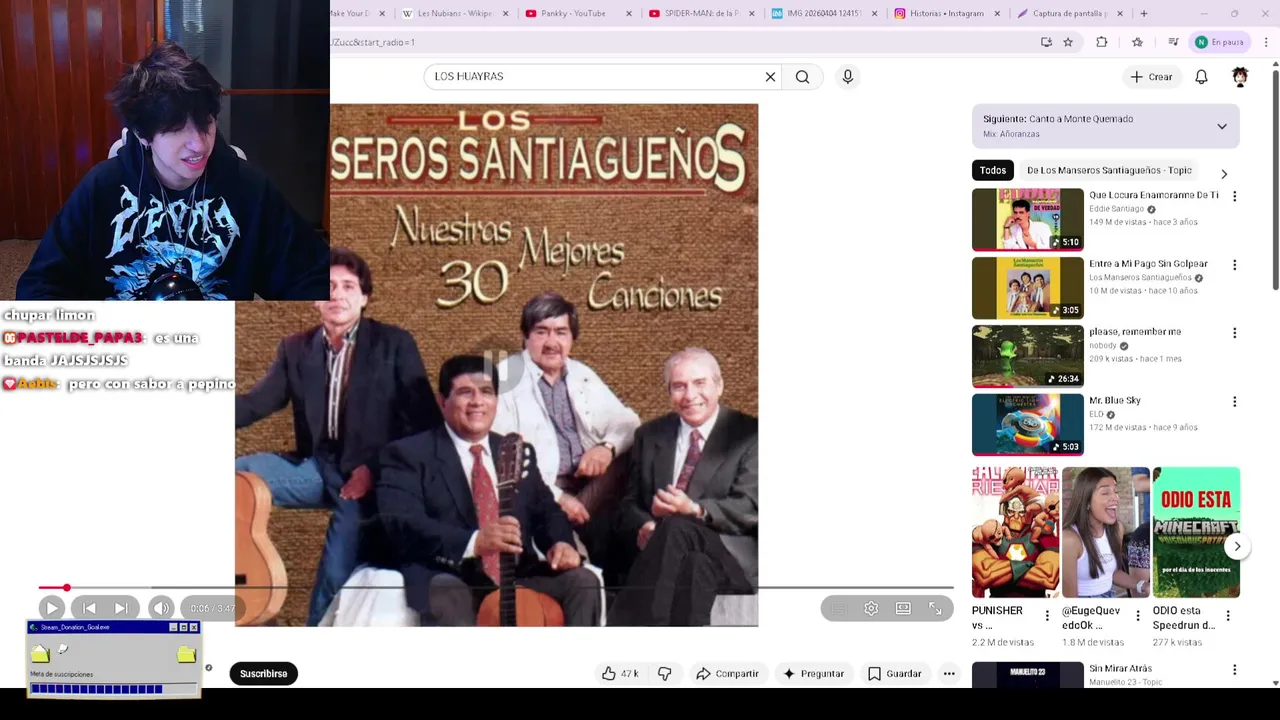Image resolution: width=1280 pixels, height=720 pixels.
Task: Select De Los Manseros Santiagueños Topic chip
Action: 1109,170
